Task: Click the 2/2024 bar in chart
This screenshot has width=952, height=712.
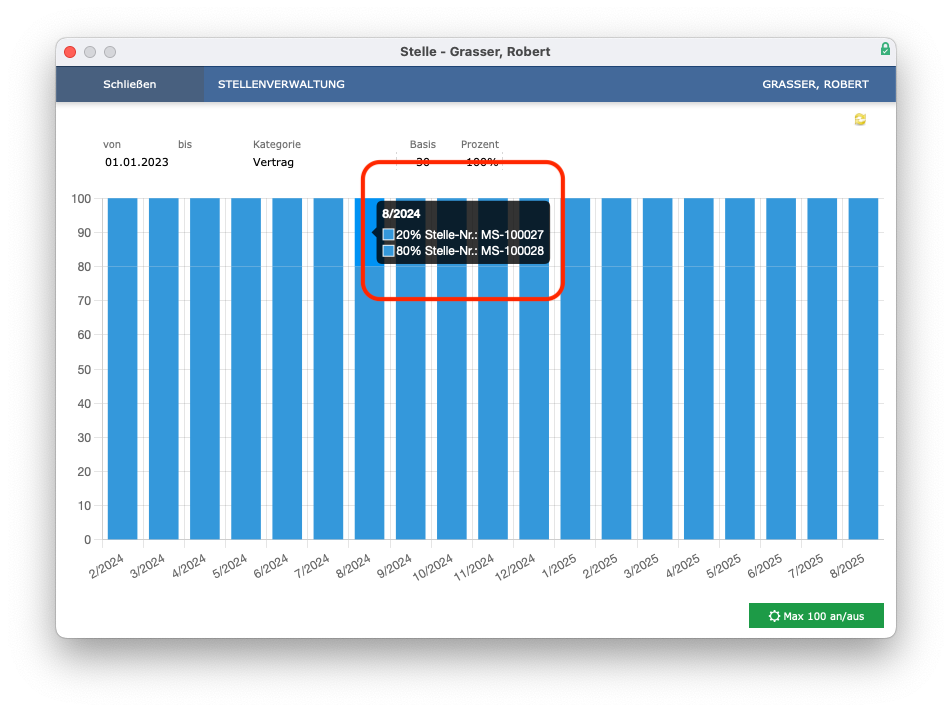Action: (x=123, y=368)
